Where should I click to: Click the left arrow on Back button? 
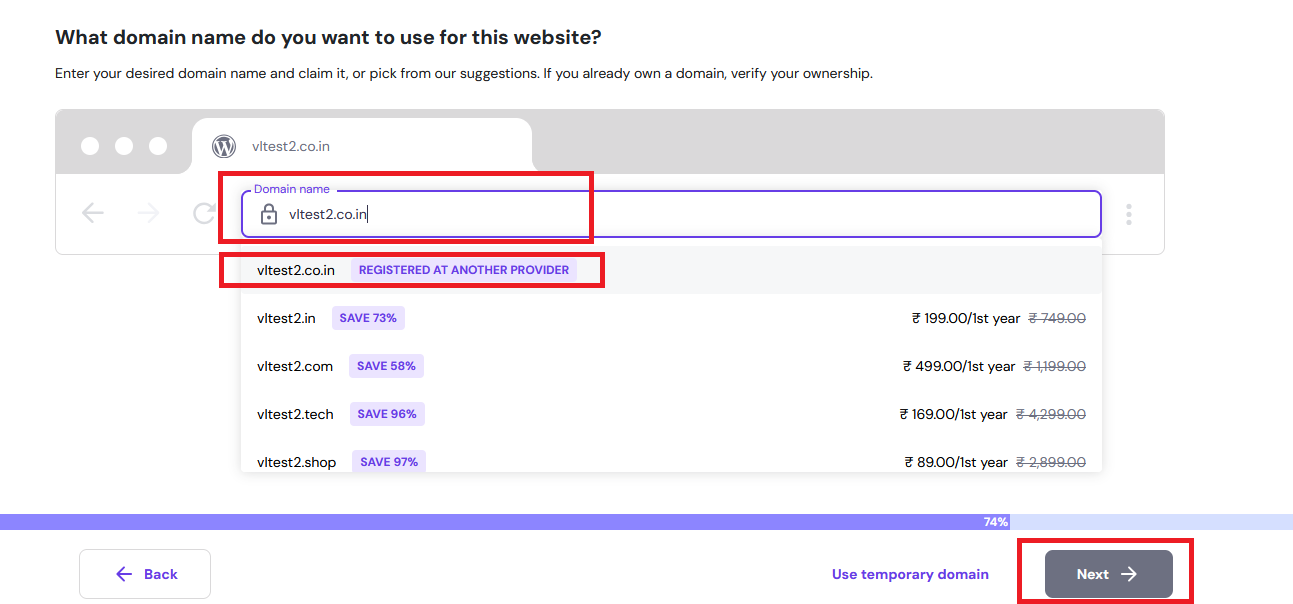124,574
